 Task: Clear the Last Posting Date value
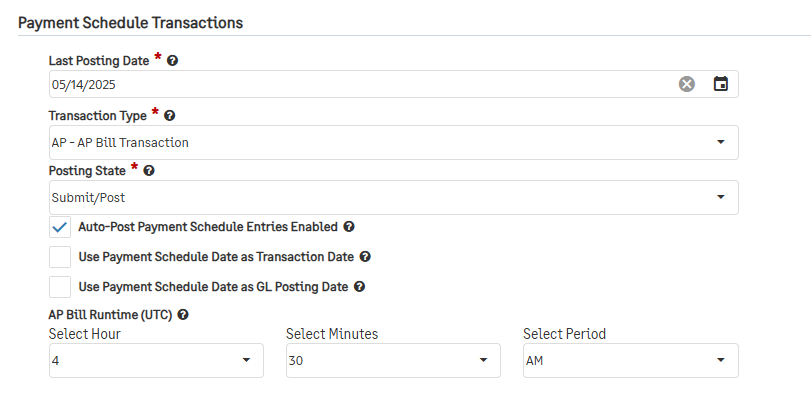pyautogui.click(x=686, y=84)
